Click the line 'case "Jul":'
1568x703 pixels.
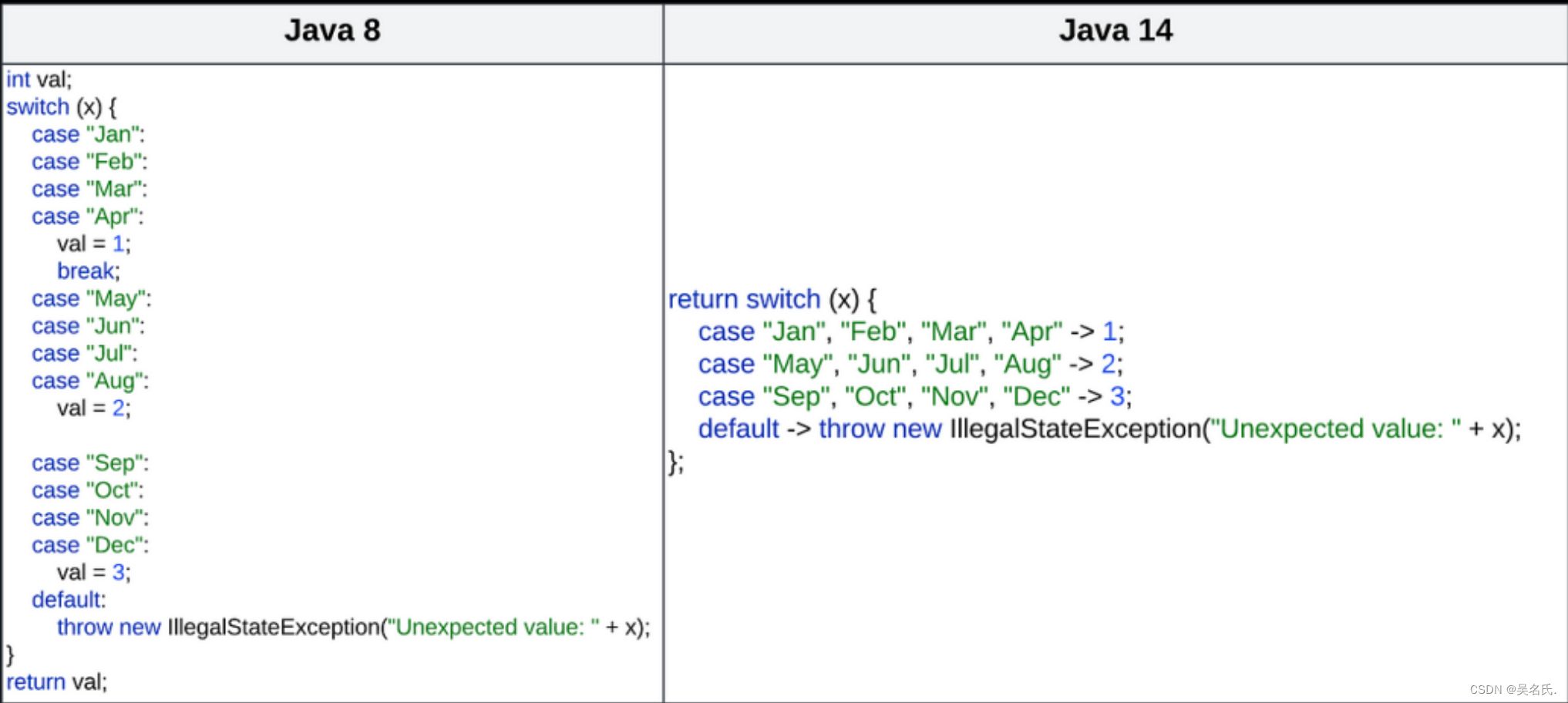85,353
